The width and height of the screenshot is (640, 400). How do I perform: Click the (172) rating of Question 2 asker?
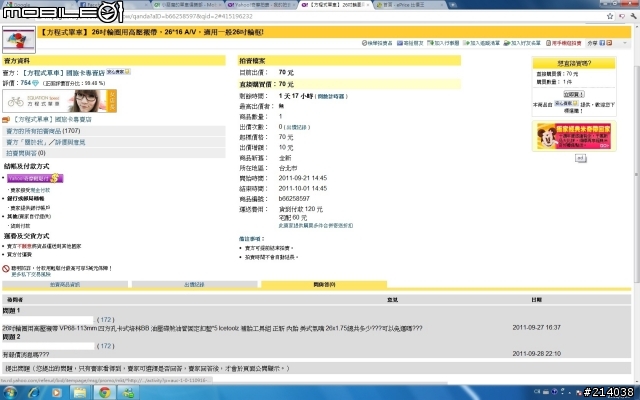point(106,346)
